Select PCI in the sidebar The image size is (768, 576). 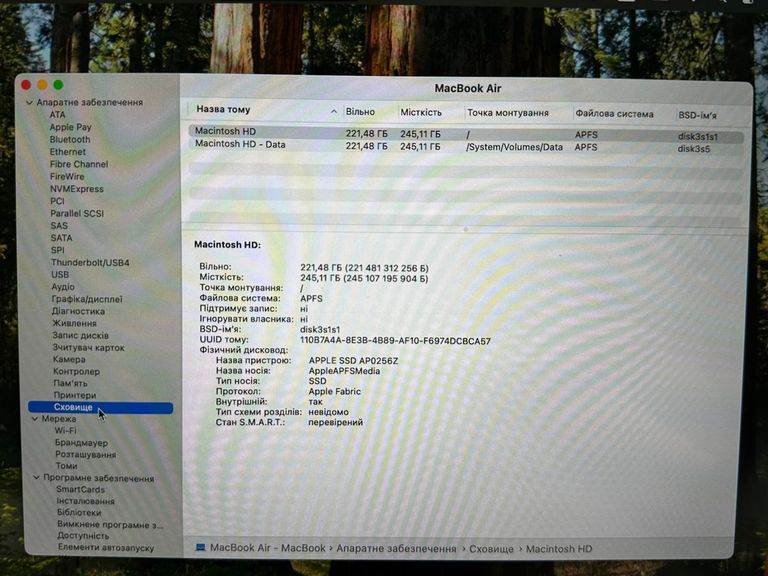click(x=57, y=201)
